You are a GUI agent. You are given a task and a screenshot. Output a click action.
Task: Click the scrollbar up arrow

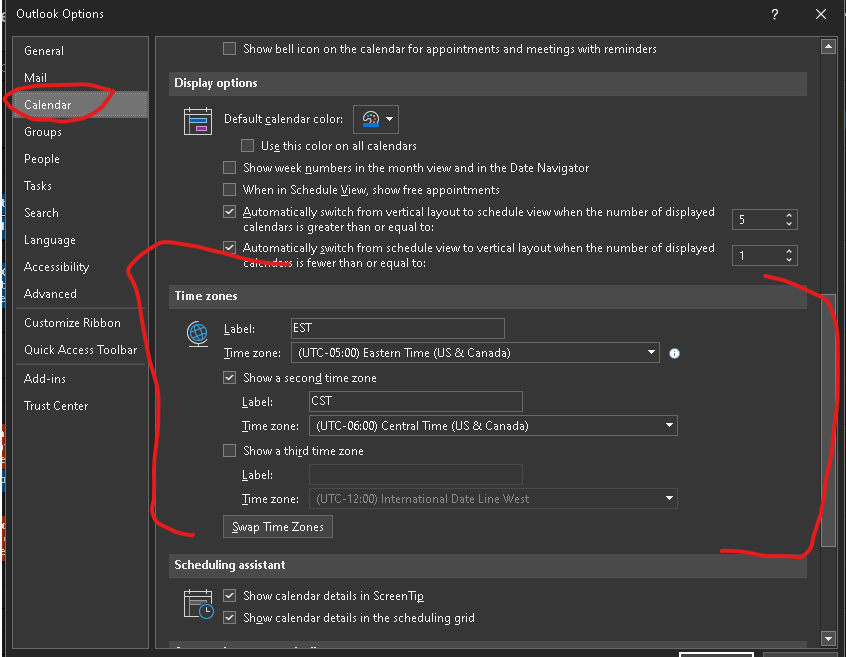click(828, 46)
